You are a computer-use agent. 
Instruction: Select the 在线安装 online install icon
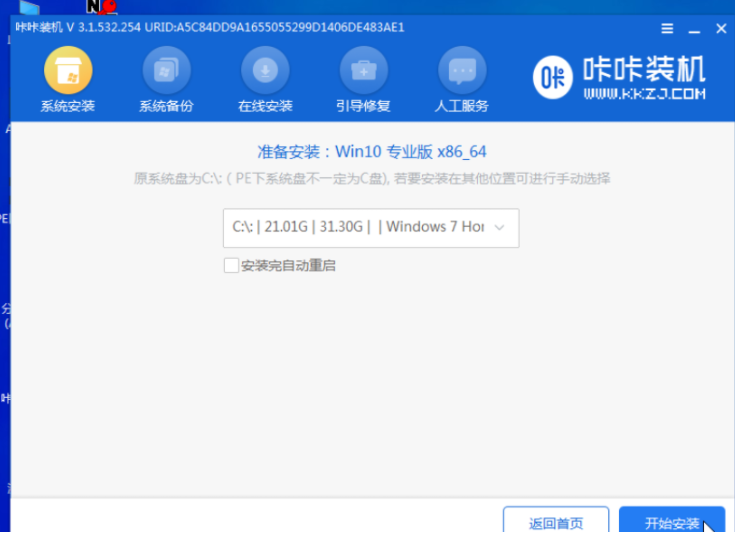click(265, 70)
